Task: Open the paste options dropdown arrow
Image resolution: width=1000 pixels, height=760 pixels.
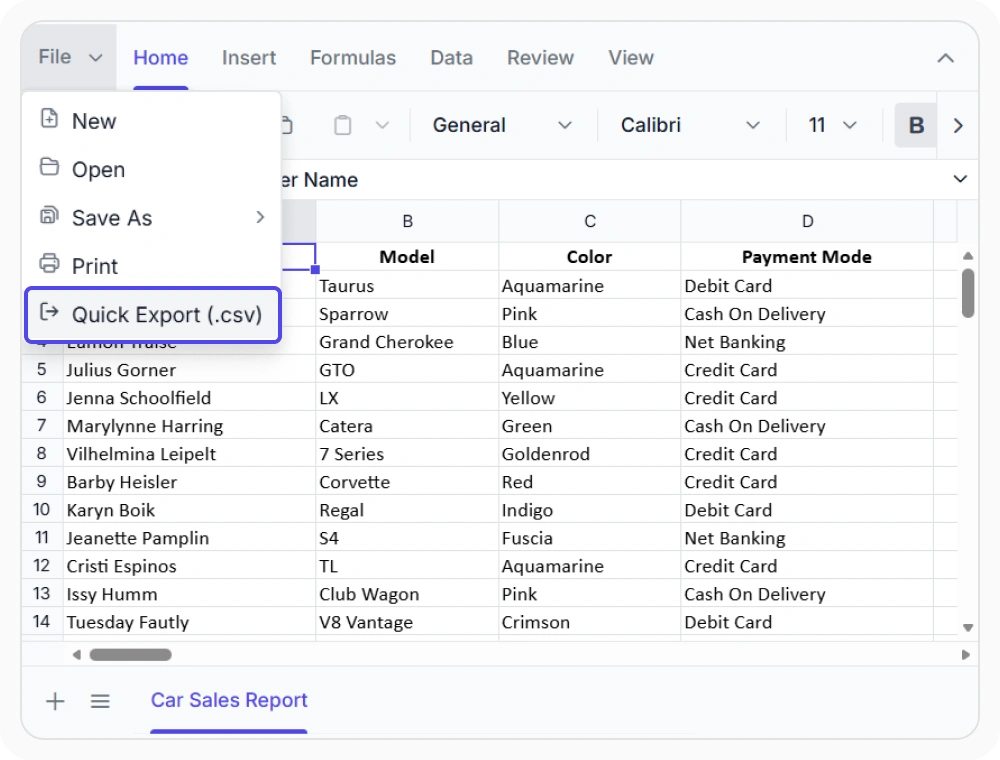Action: 382,126
